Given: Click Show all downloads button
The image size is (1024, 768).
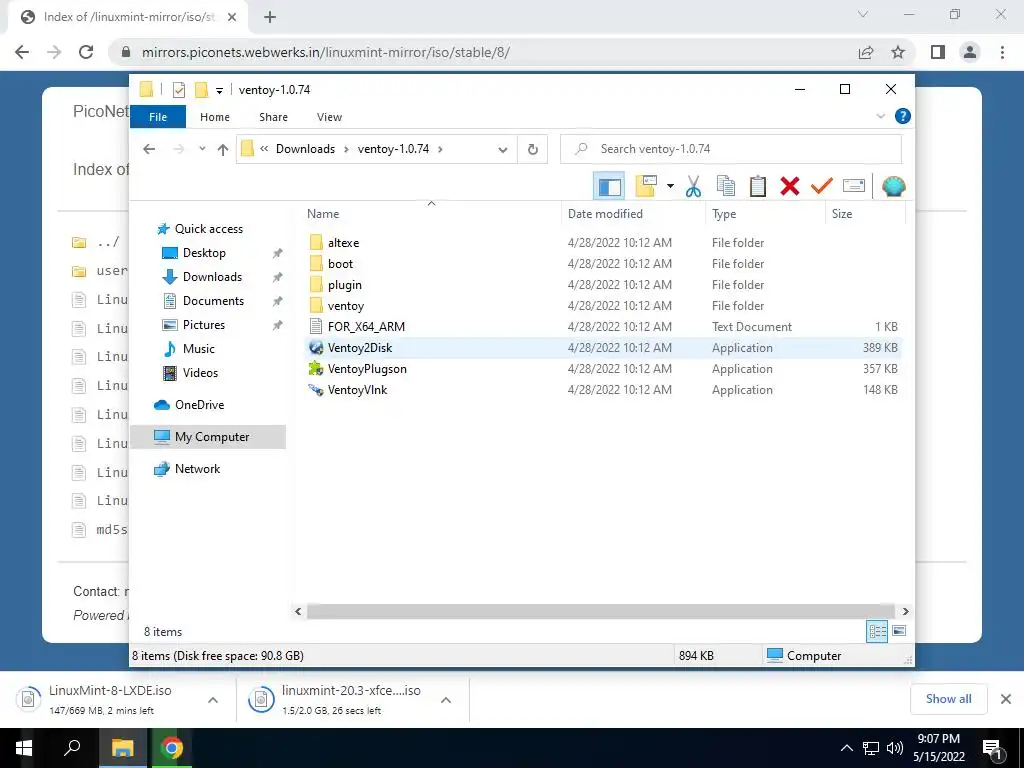Looking at the screenshot, I should (x=948, y=699).
